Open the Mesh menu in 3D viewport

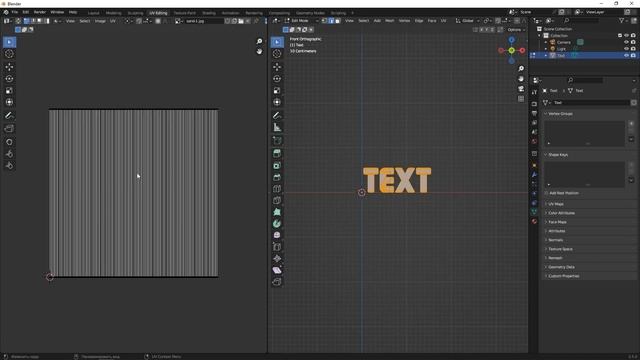coord(390,20)
